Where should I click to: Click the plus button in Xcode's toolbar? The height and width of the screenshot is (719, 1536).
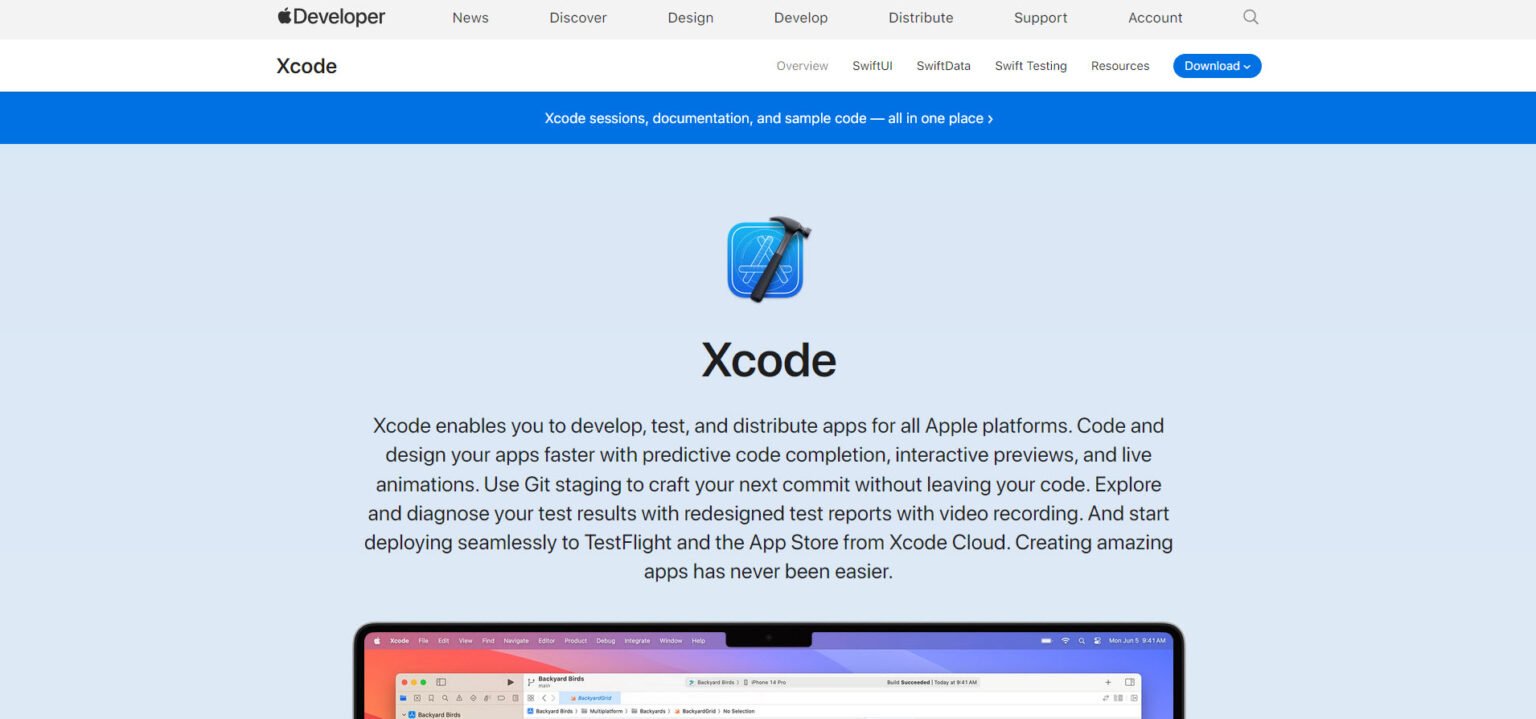click(x=1108, y=681)
